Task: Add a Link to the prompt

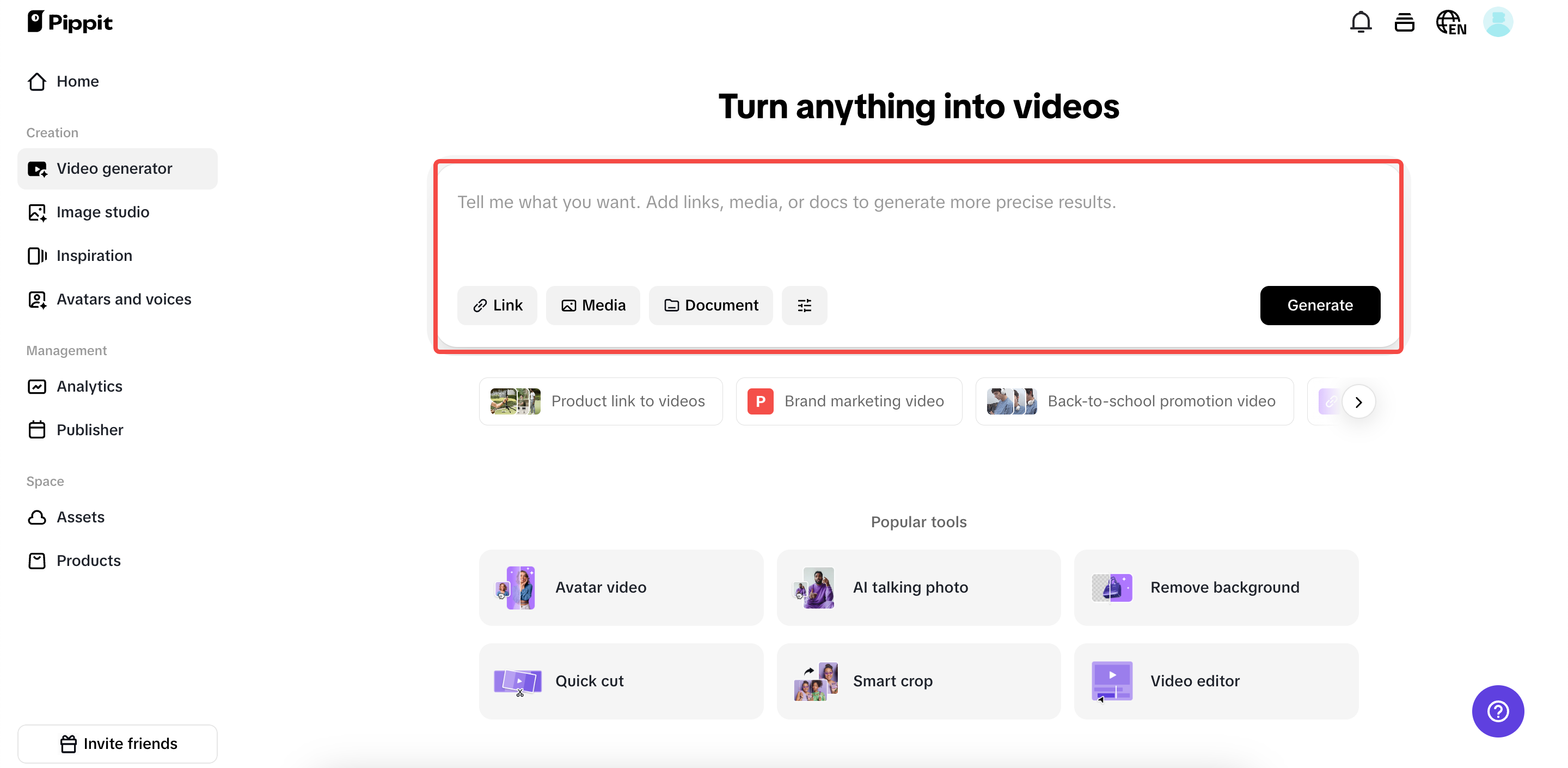Action: click(497, 305)
